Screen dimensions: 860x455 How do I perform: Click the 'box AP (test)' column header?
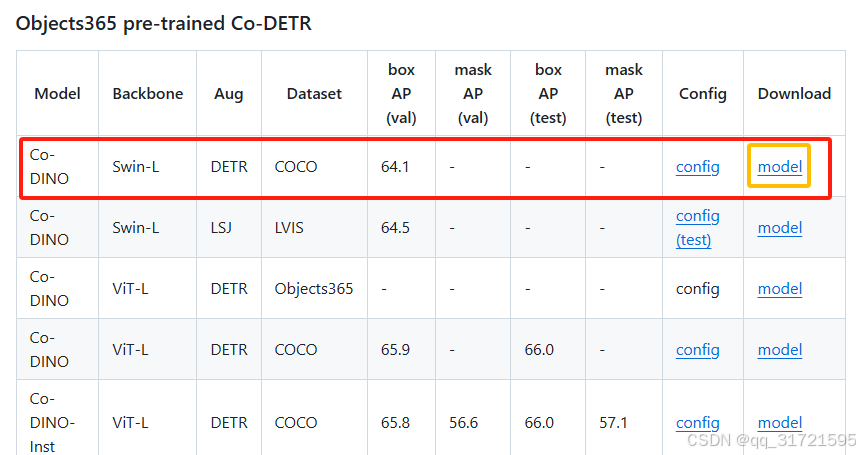[x=548, y=94]
